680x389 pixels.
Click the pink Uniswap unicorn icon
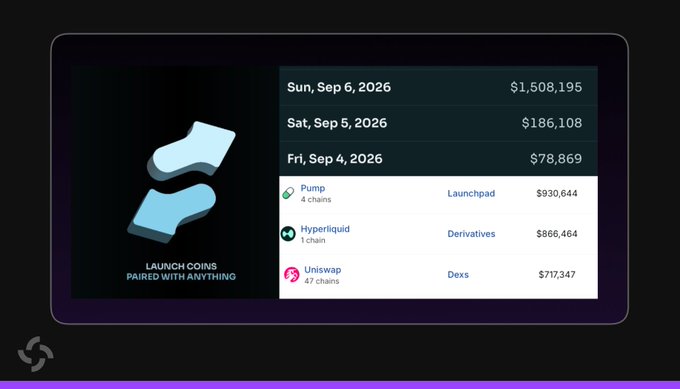coord(291,275)
